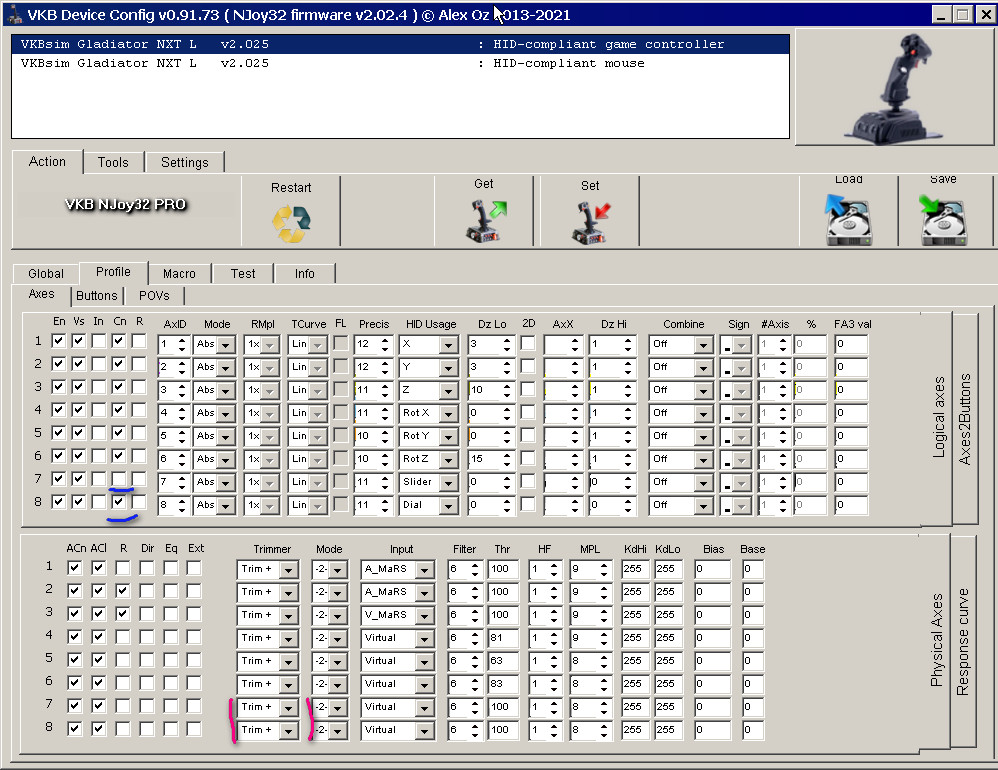The image size is (998, 770).
Task: Click the Get joystick icon
Action: pos(485,221)
